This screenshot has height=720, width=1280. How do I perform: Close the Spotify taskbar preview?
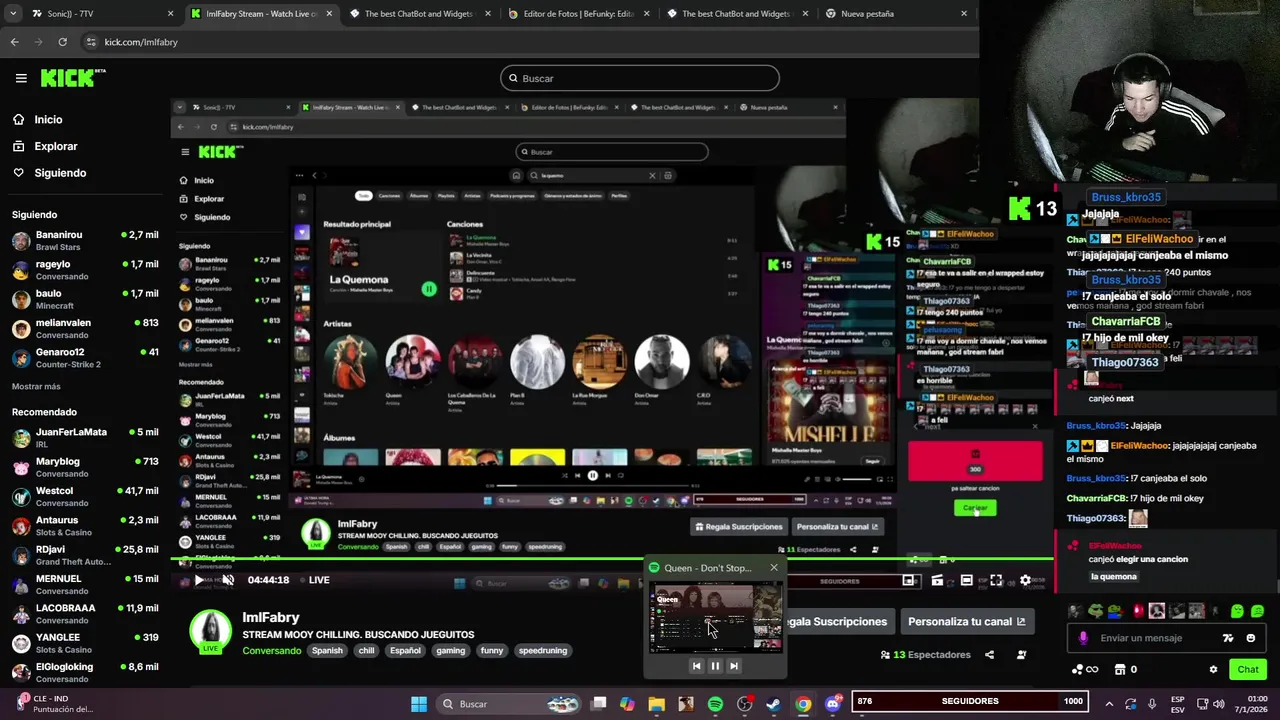[773, 568]
